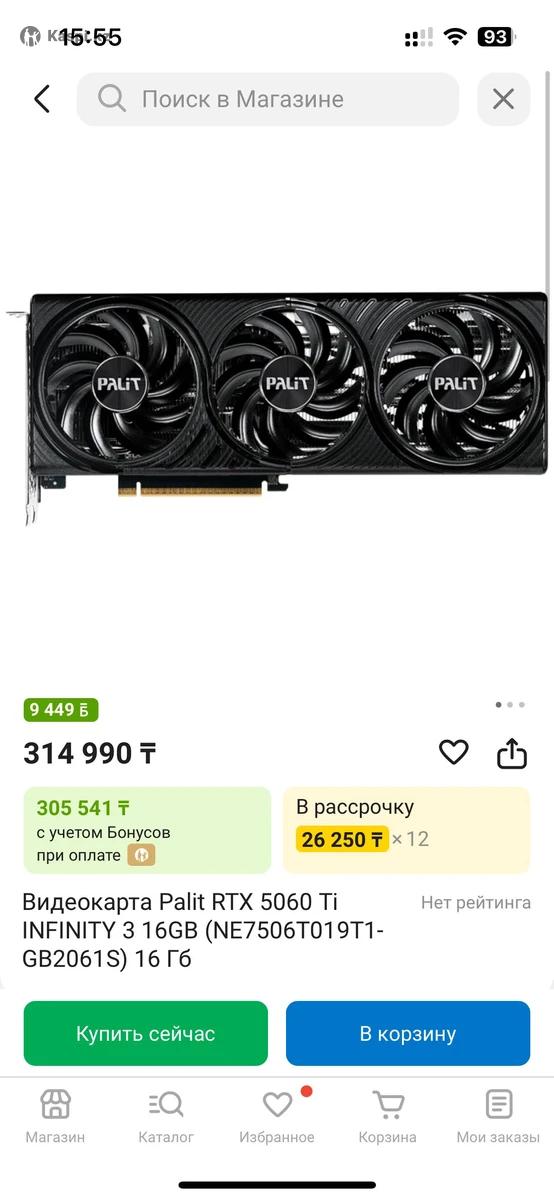Open the 305 541 ₸ bonus price panel
554x1200 pixels.
point(147,830)
